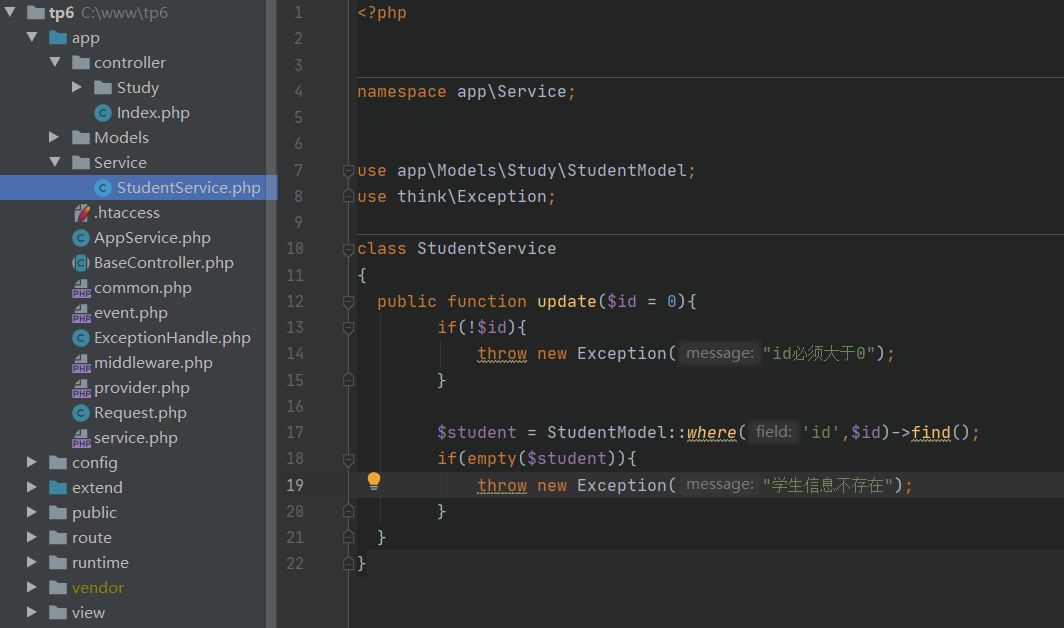Click the app folder icon
1064x628 pixels.
click(x=58, y=37)
